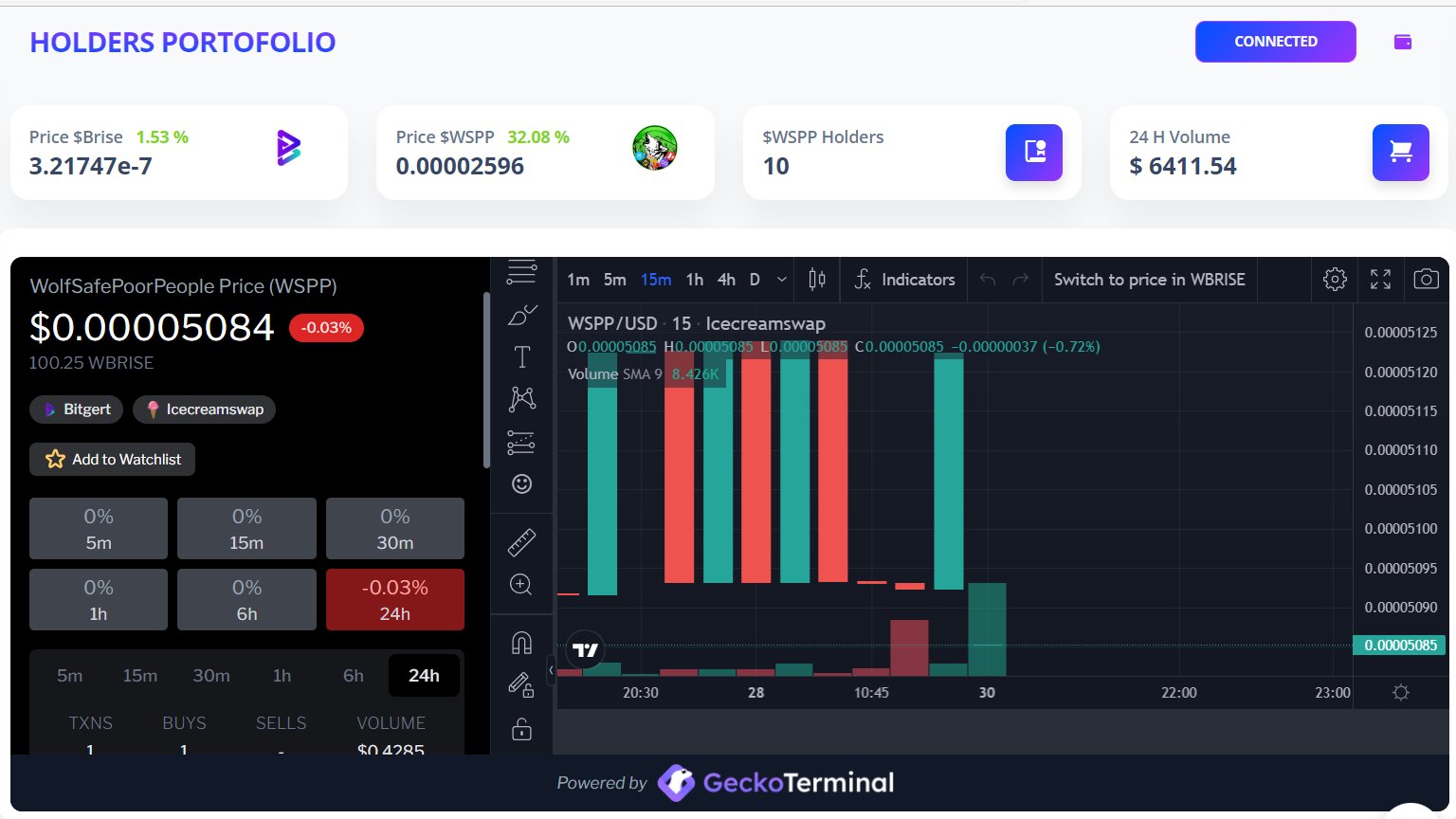The height and width of the screenshot is (819, 1456).
Task: Select the ruler Measure tool
Action: click(521, 542)
